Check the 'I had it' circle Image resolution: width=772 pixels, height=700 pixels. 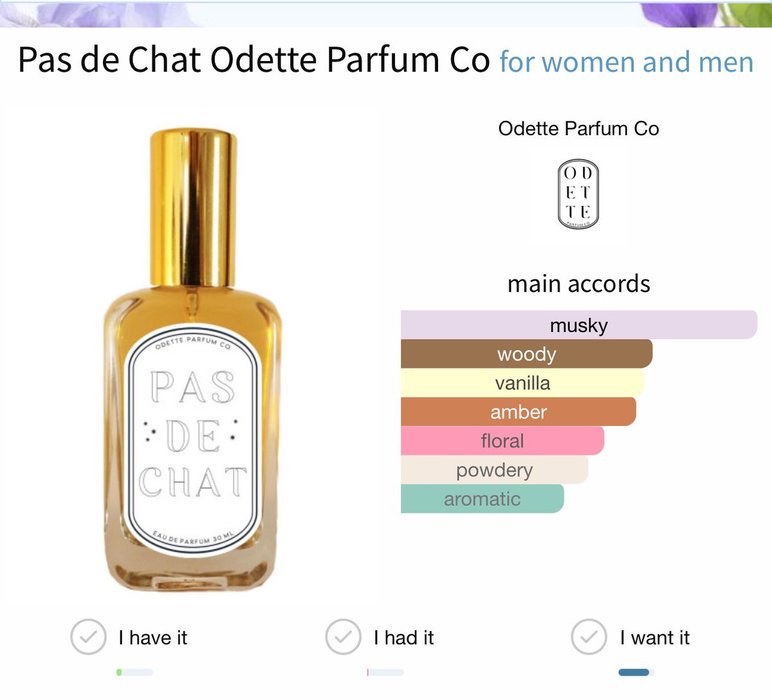(x=343, y=636)
